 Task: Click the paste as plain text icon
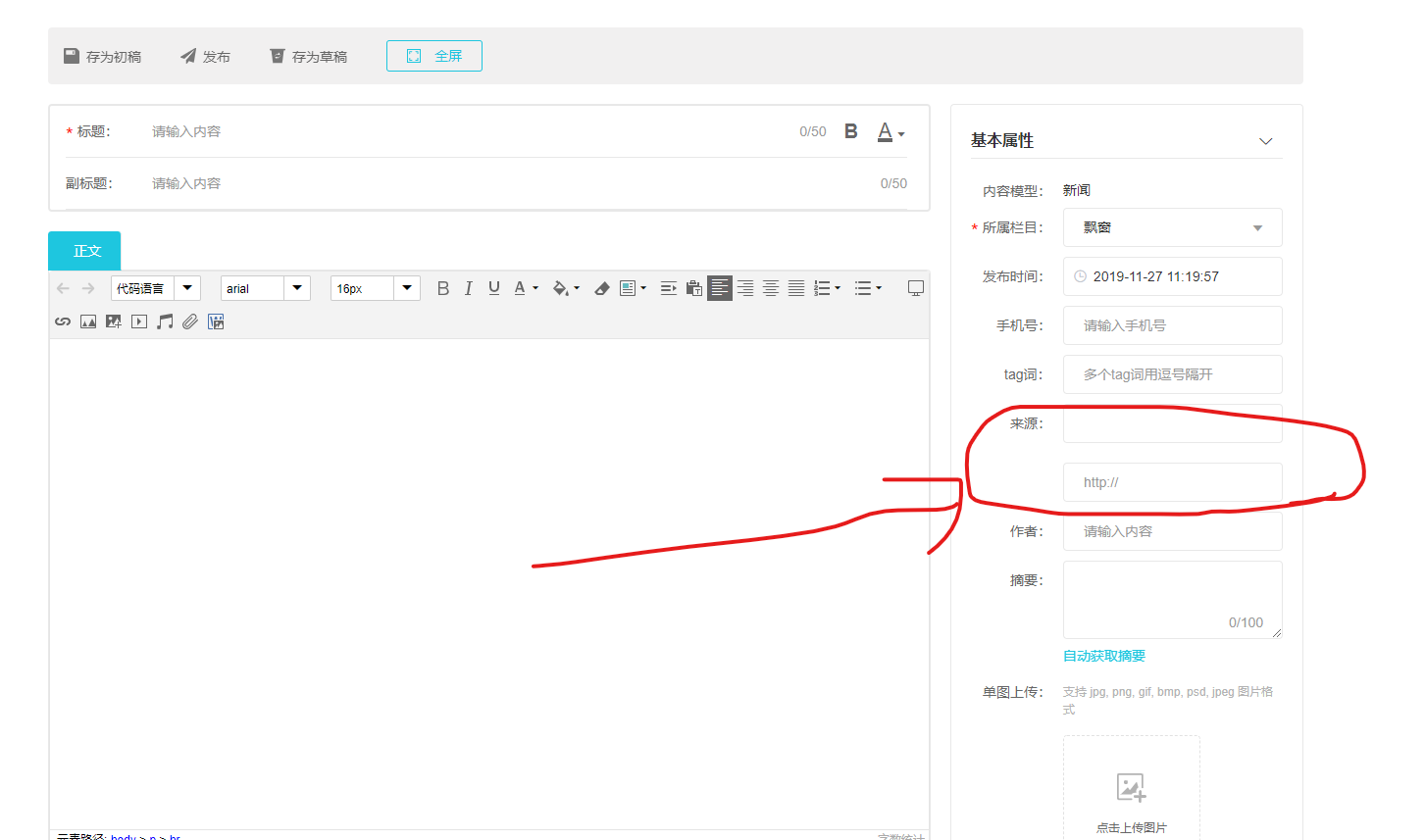[694, 288]
